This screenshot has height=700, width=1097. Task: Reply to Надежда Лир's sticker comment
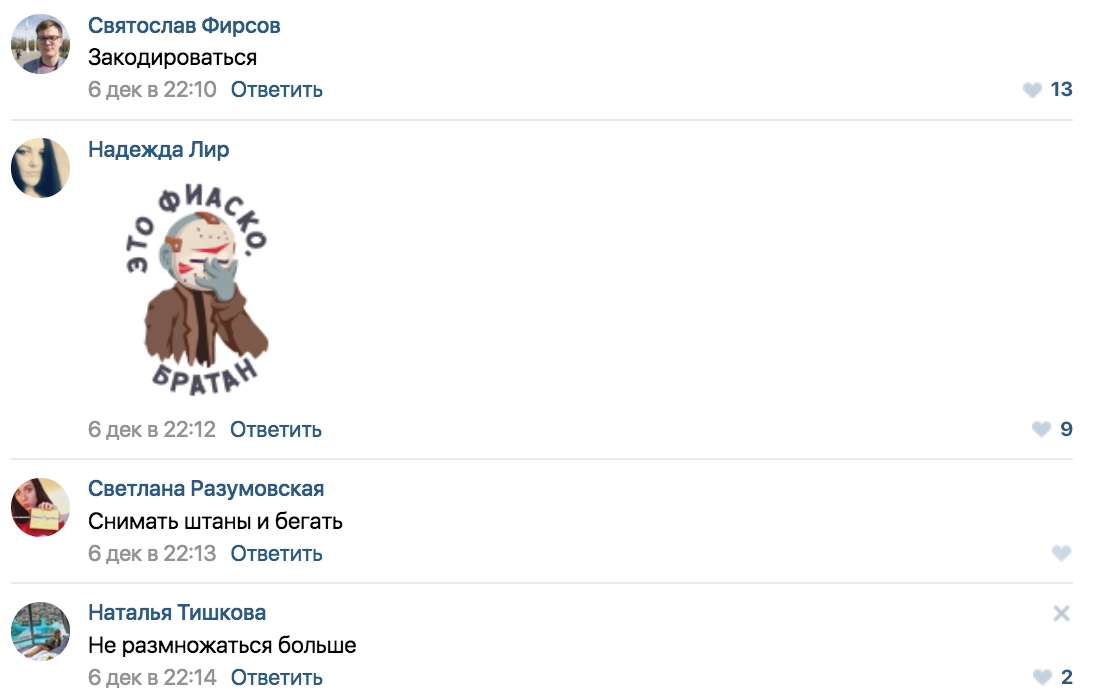click(276, 430)
